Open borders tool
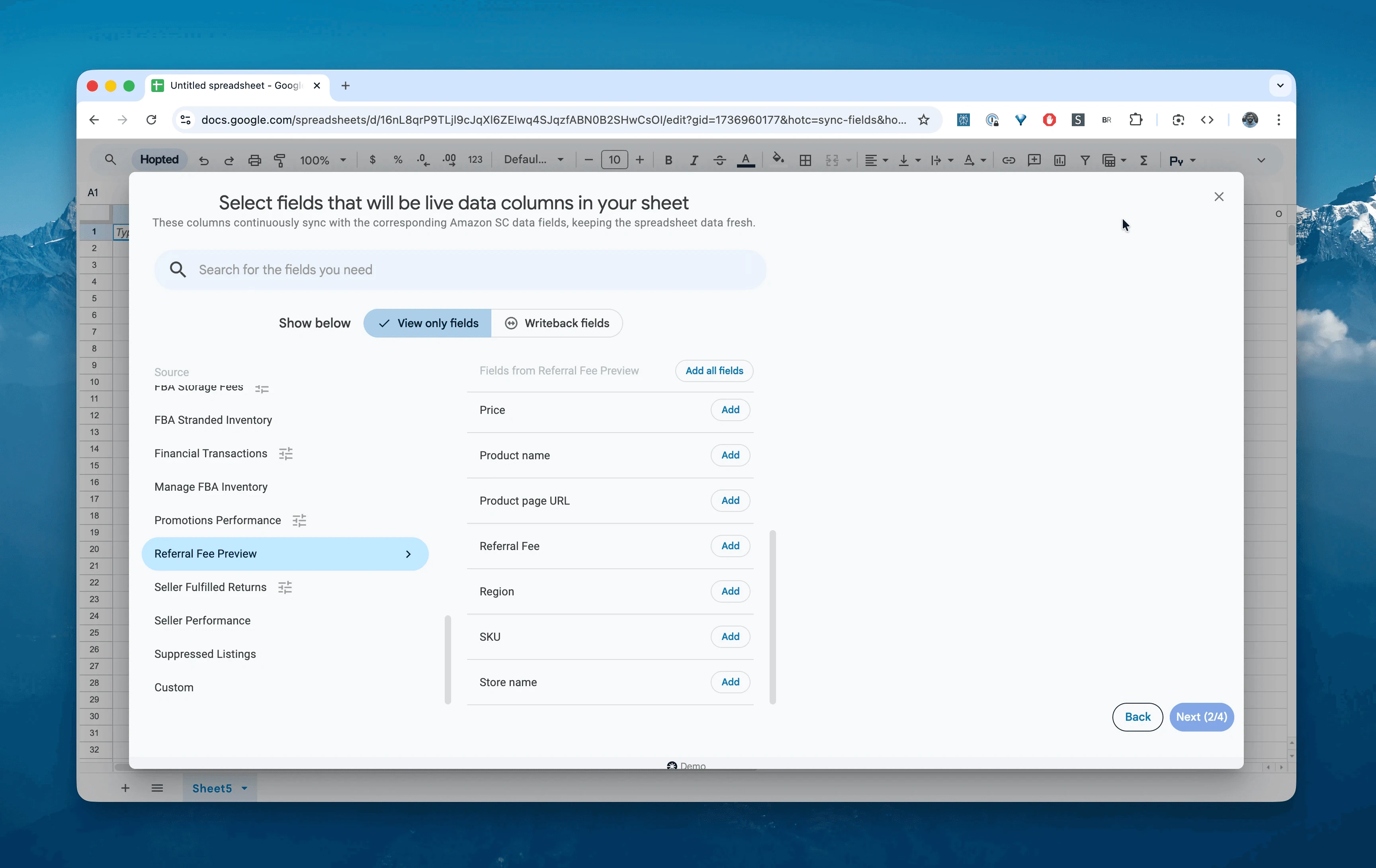 (x=805, y=160)
